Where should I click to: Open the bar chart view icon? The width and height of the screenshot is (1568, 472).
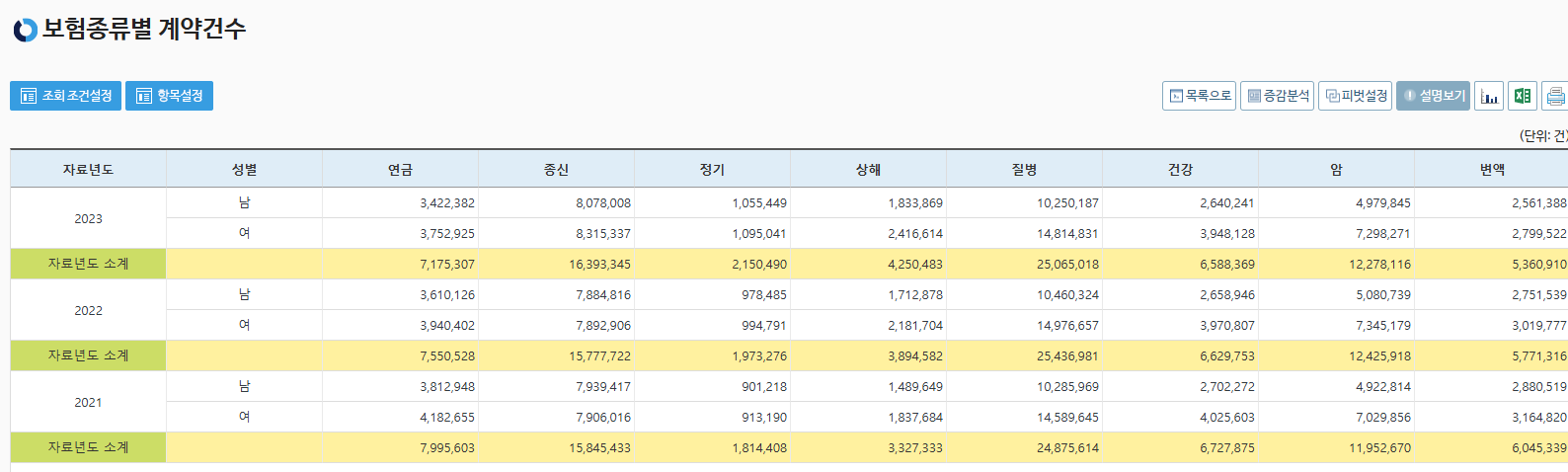1489,96
